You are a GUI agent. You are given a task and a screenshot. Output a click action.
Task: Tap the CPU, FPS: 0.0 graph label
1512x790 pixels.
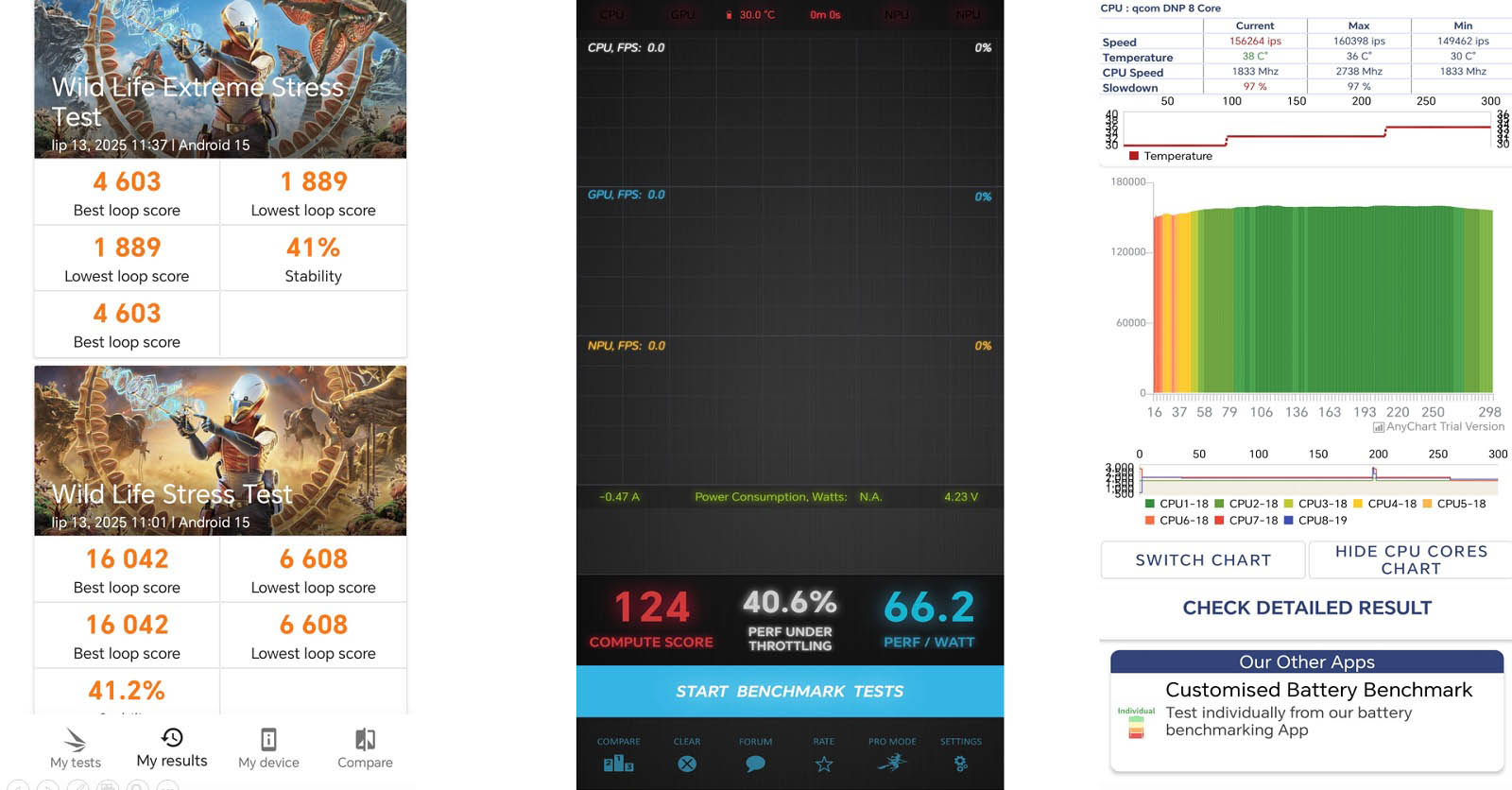[x=626, y=47]
